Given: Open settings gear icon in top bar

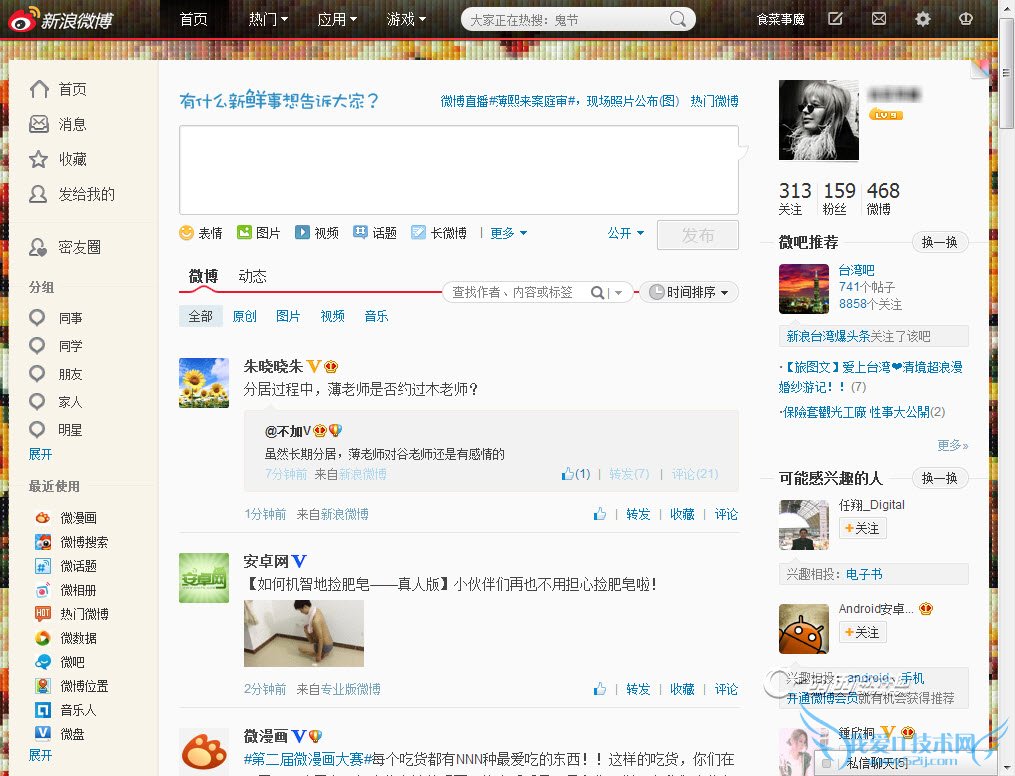Looking at the screenshot, I should pos(922,19).
